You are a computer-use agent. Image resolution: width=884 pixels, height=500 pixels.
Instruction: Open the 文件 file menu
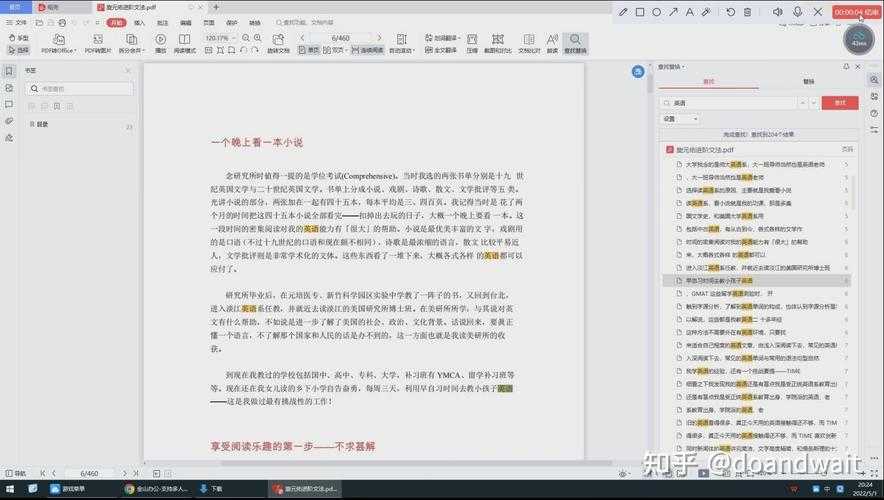16,23
